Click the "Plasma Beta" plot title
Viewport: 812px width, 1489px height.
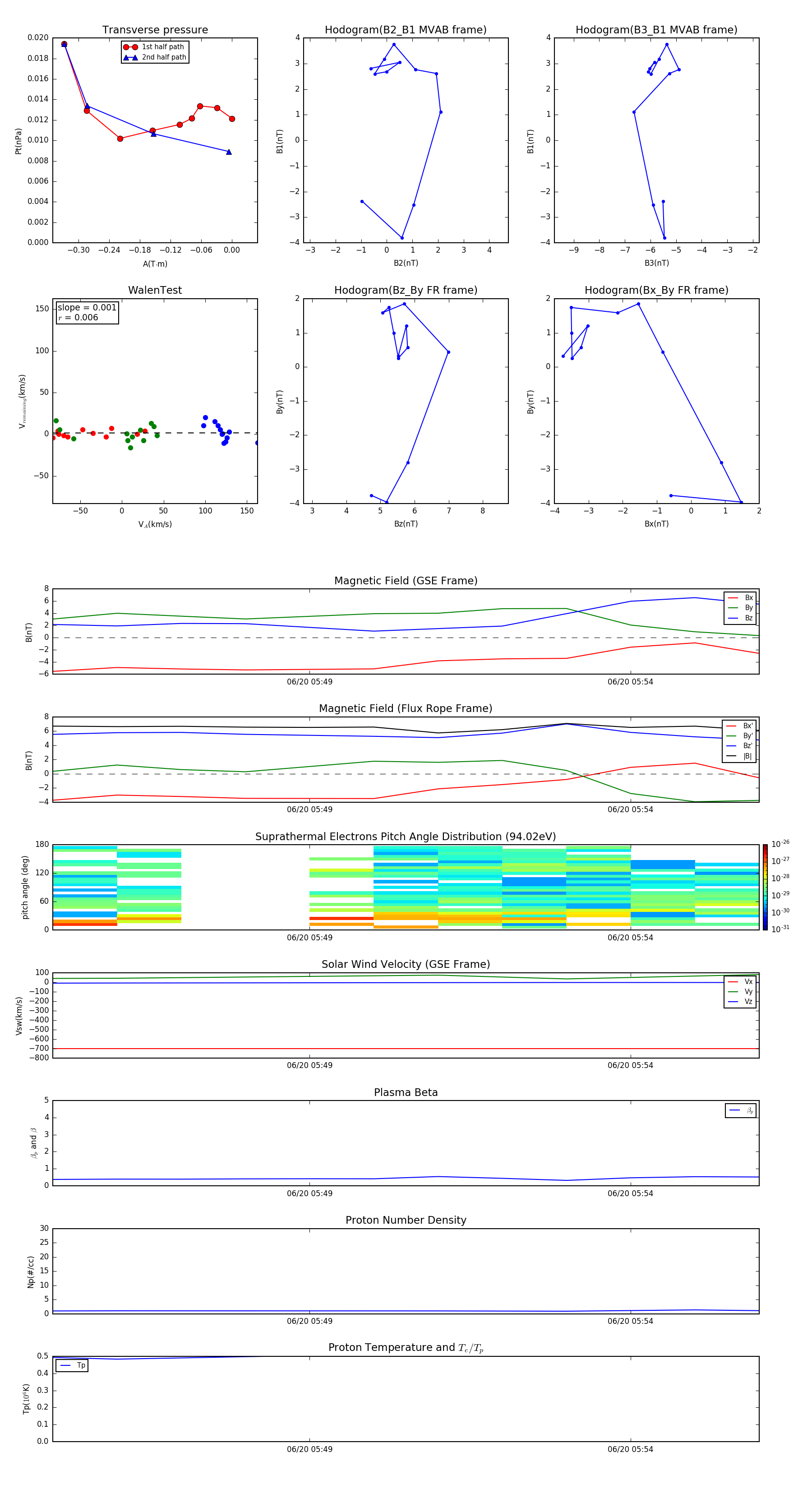pos(406,1093)
